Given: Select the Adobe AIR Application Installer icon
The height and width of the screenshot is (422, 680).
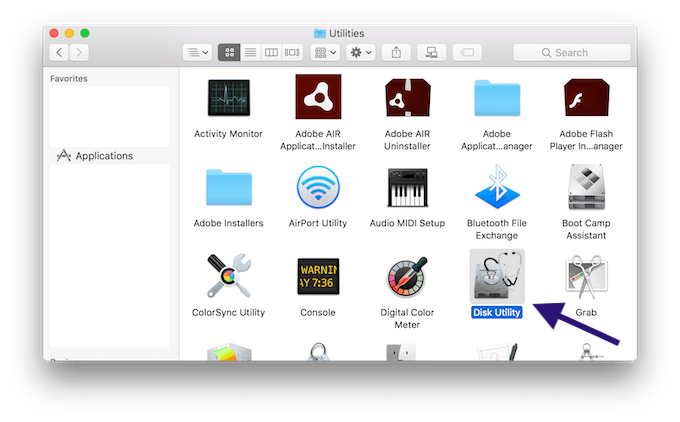Looking at the screenshot, I should (x=318, y=96).
